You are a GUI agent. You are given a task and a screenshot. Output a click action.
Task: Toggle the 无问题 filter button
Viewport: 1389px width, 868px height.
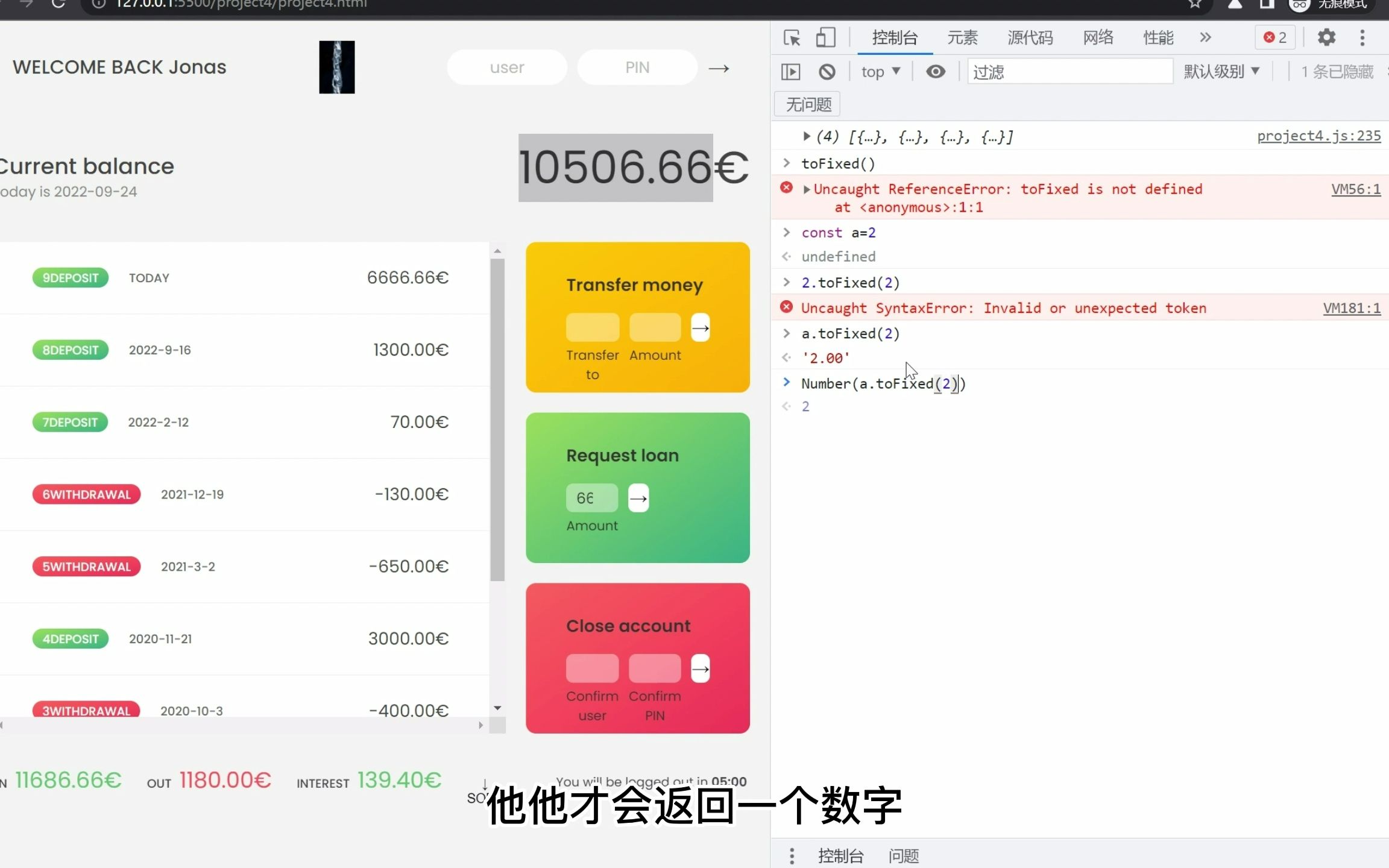coord(808,104)
